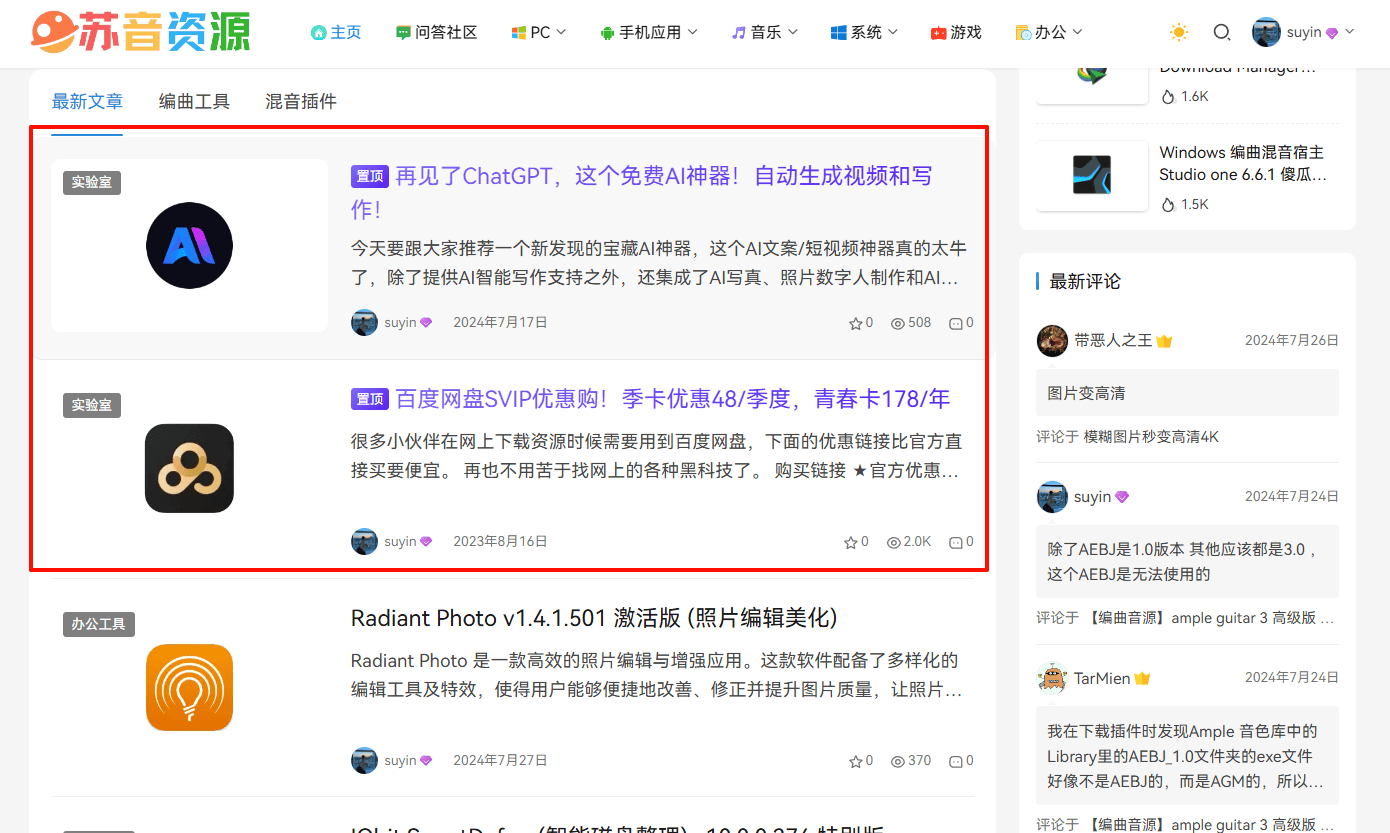Image resolution: width=1390 pixels, height=833 pixels.
Task: Click TarMien commenter avatar
Action: [1052, 678]
